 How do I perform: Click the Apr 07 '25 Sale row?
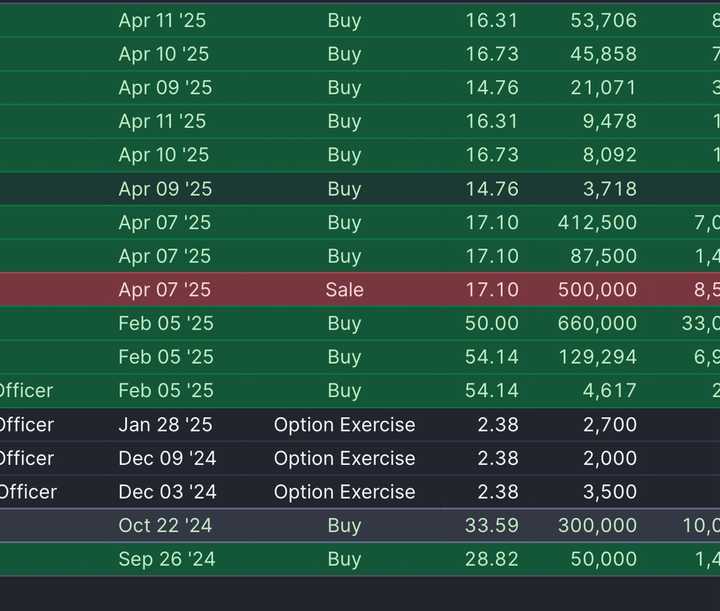360,290
